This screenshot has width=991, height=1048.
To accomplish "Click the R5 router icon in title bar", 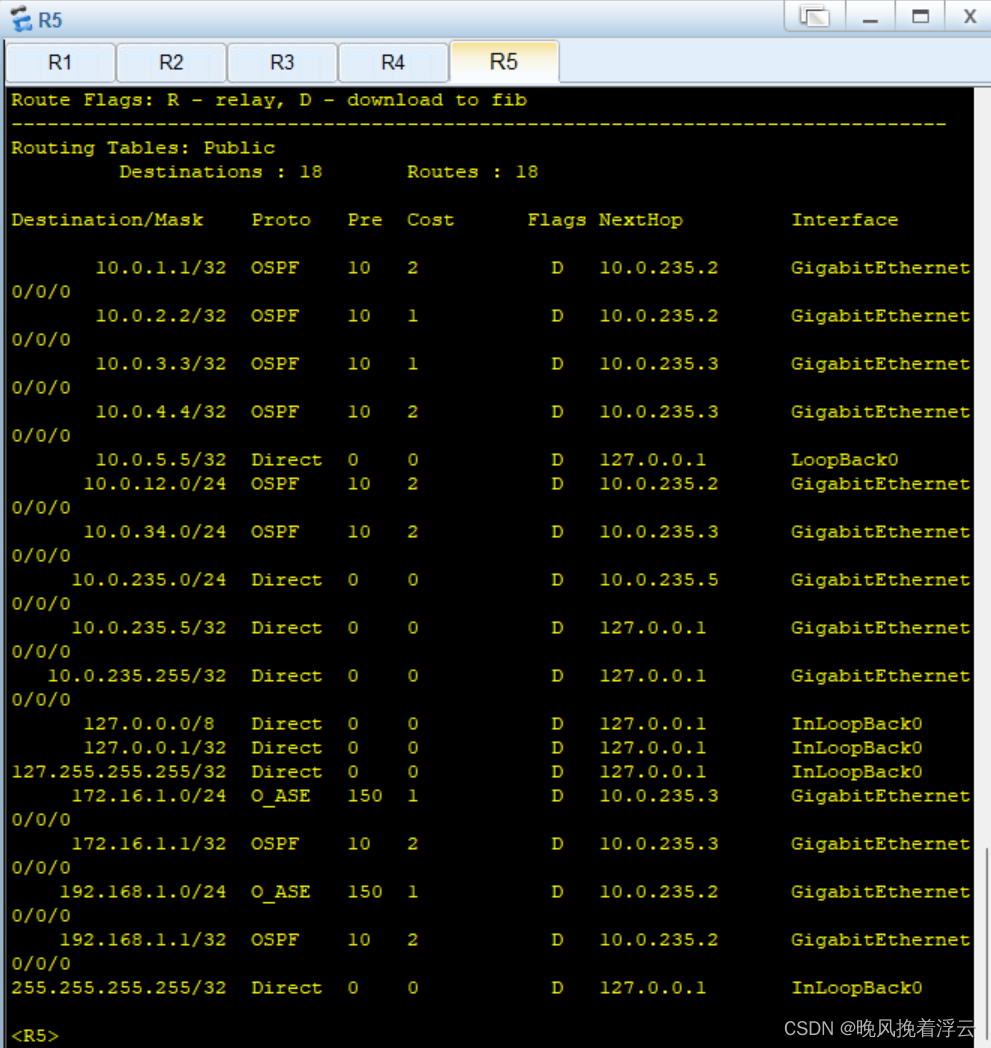I will 21,19.
